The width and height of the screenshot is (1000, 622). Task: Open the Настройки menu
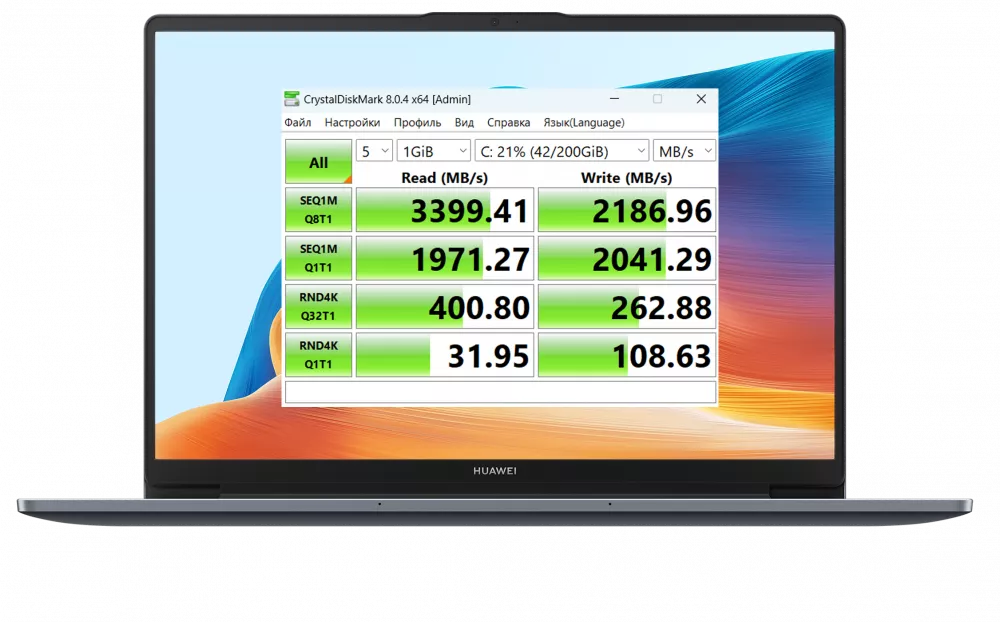(352, 122)
